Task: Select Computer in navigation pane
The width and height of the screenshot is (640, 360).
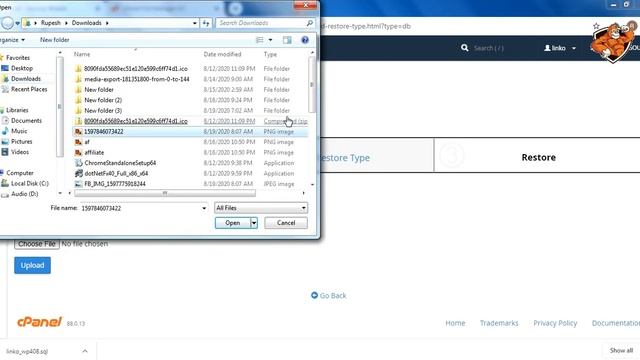Action: (20, 173)
